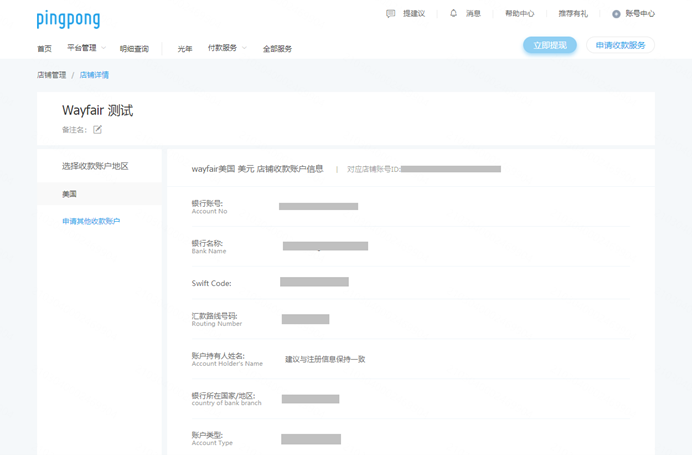Open the 消息 notification bell
The width and height of the screenshot is (692, 455).
coord(453,13)
